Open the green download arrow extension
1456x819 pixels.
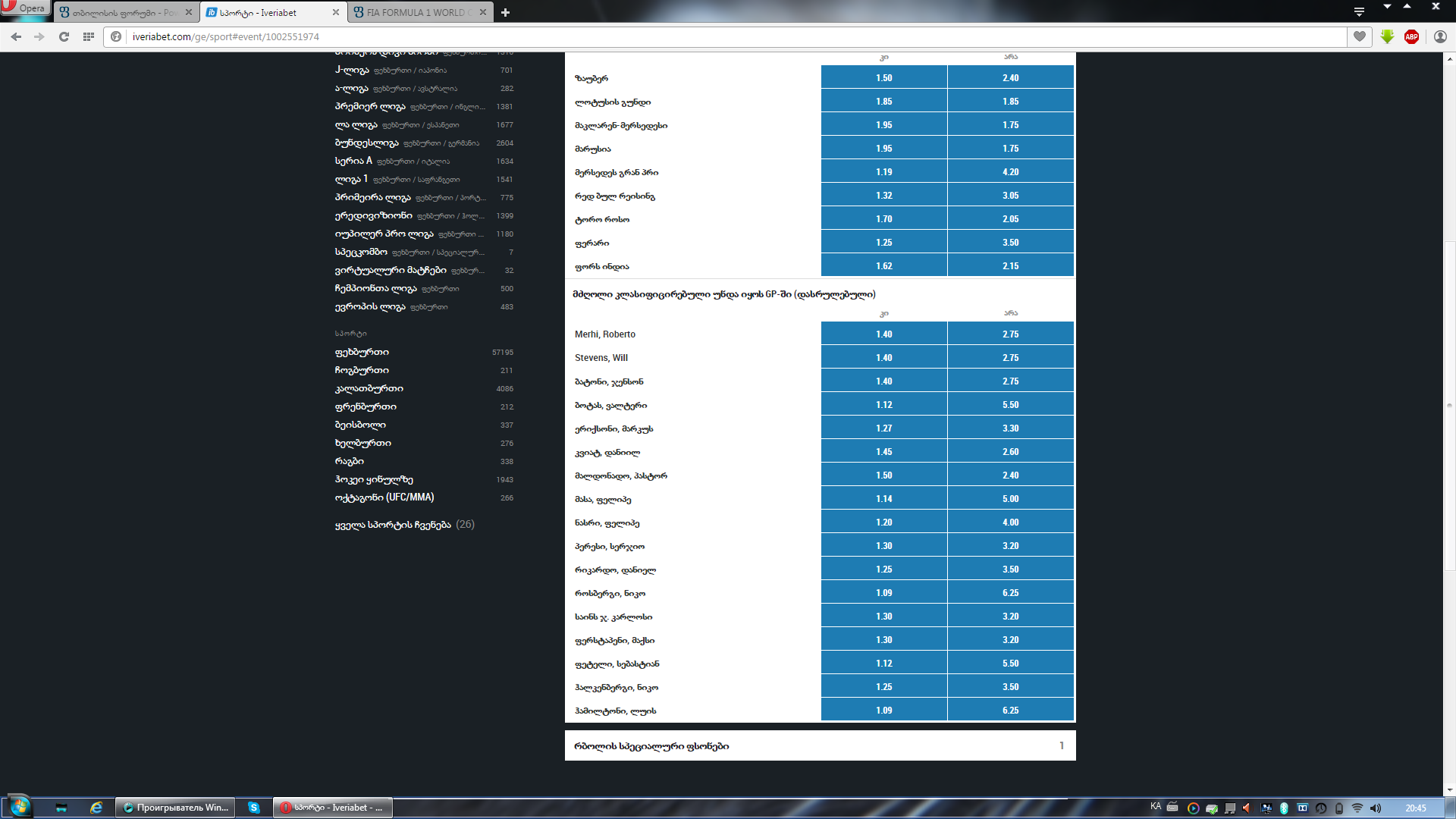click(x=1387, y=36)
